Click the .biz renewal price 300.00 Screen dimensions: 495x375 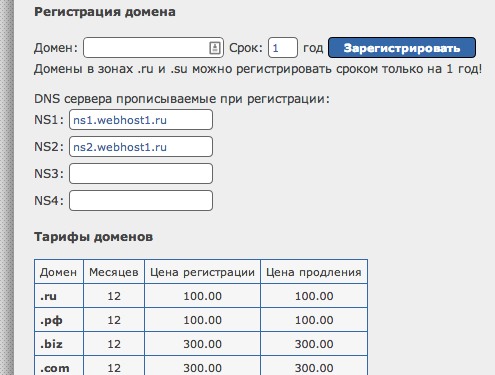pyautogui.click(x=314, y=344)
